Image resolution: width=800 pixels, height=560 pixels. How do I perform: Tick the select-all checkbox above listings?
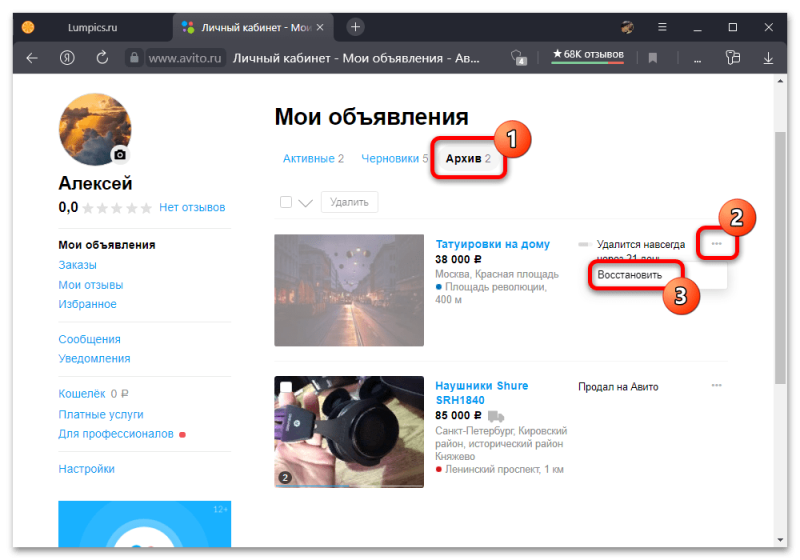coord(286,202)
